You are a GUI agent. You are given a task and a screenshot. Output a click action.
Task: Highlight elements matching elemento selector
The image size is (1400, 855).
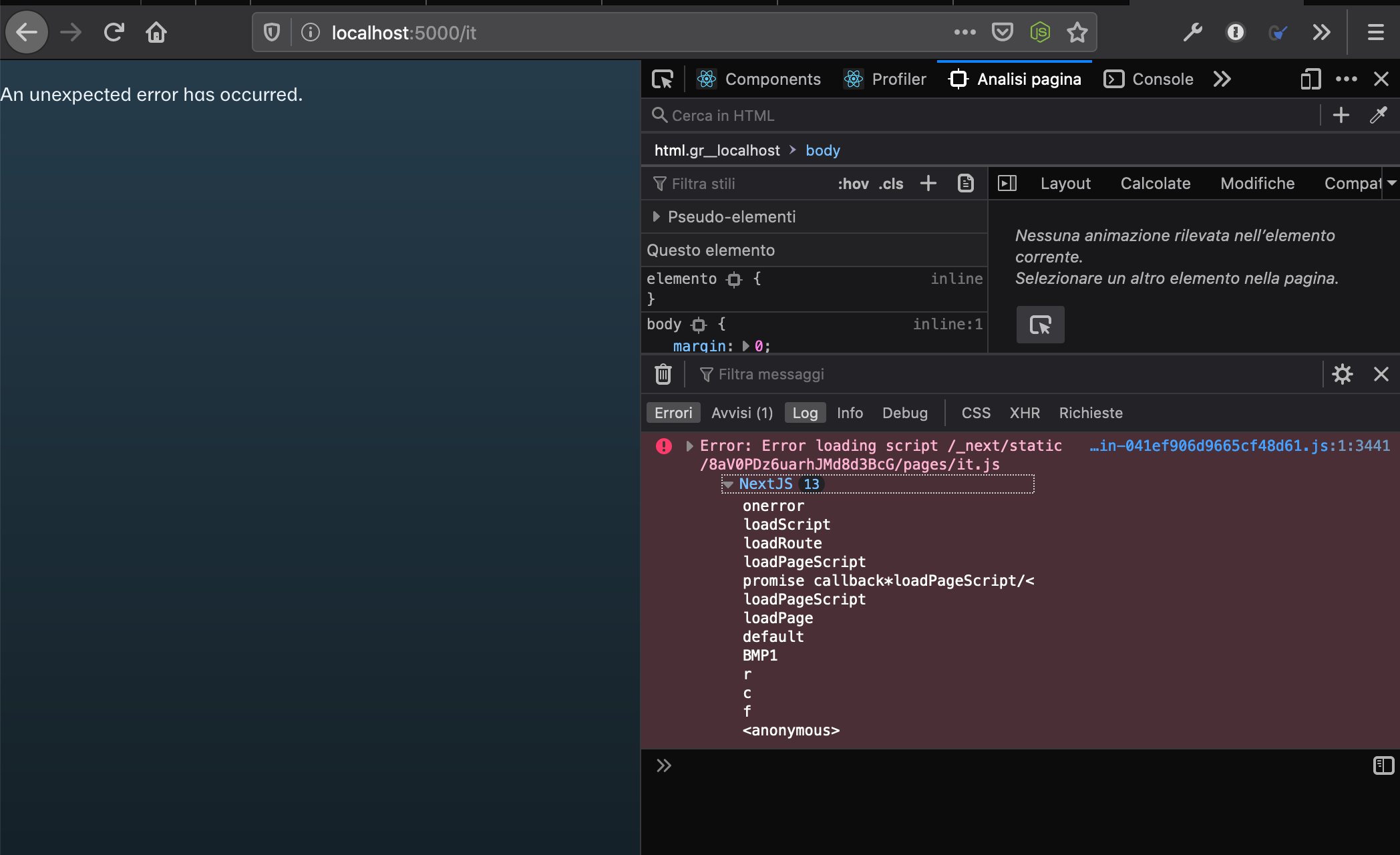click(734, 279)
